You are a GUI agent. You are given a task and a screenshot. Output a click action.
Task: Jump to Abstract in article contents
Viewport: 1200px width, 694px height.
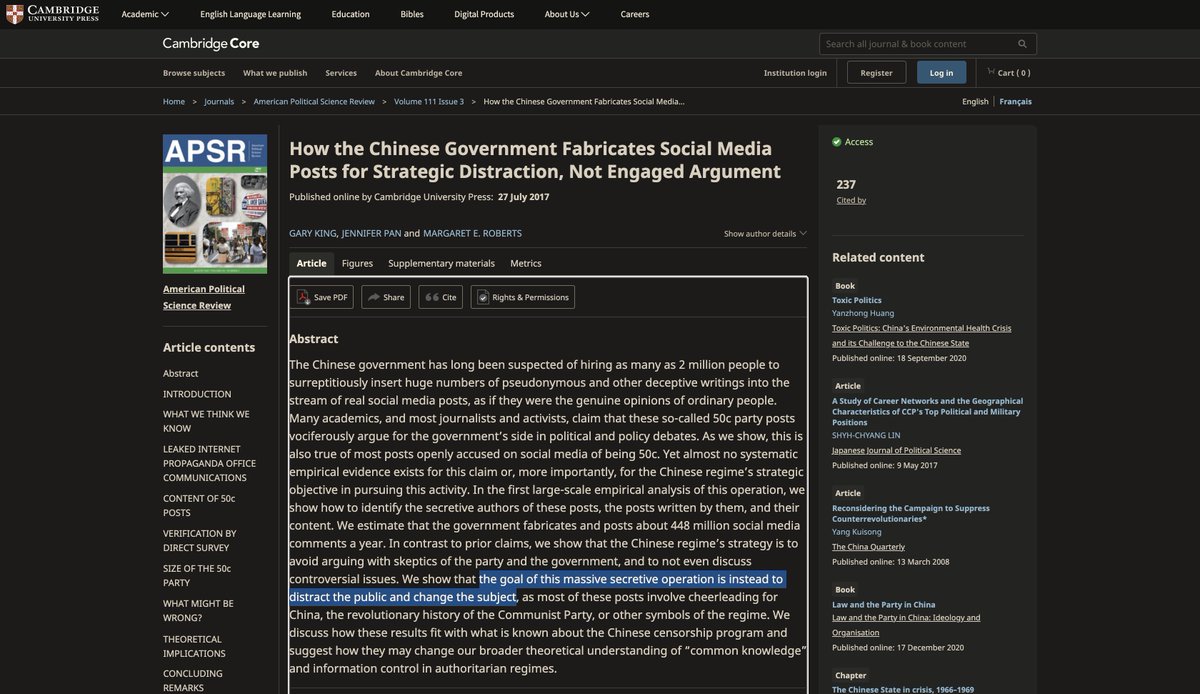(x=181, y=373)
